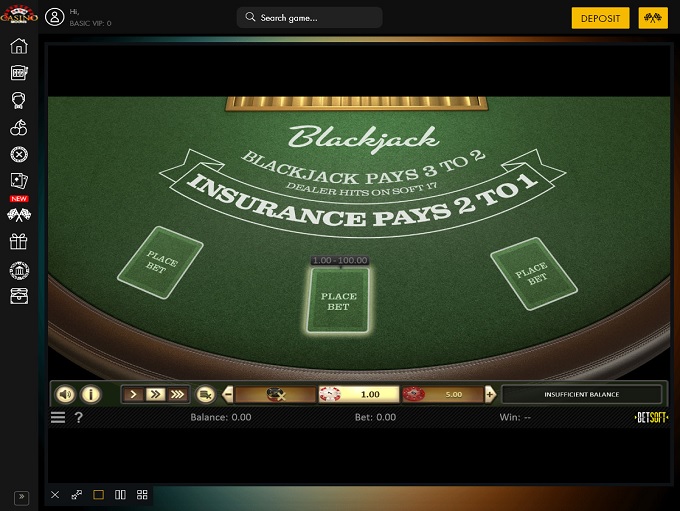Click the cherries icon in sidebar
680x511 pixels.
[x=18, y=128]
